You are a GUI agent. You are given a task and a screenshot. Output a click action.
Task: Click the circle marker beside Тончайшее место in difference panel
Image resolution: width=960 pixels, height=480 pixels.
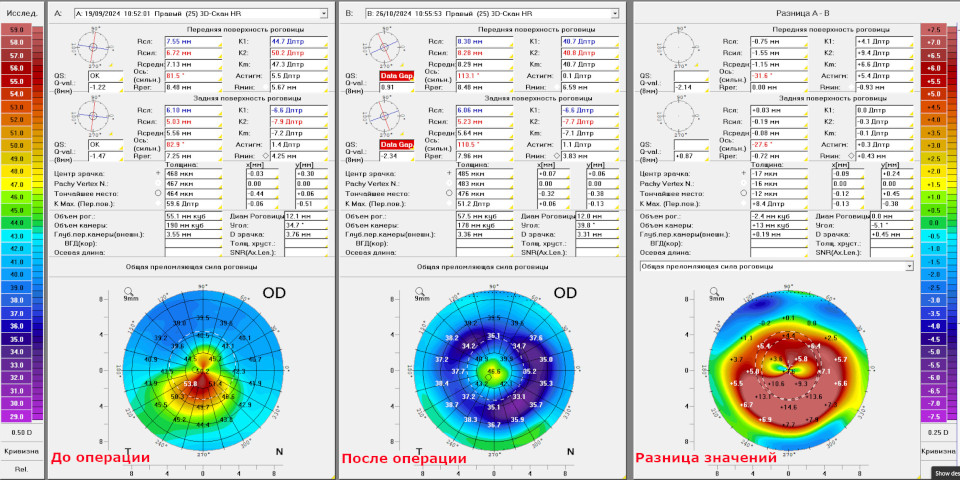743,192
